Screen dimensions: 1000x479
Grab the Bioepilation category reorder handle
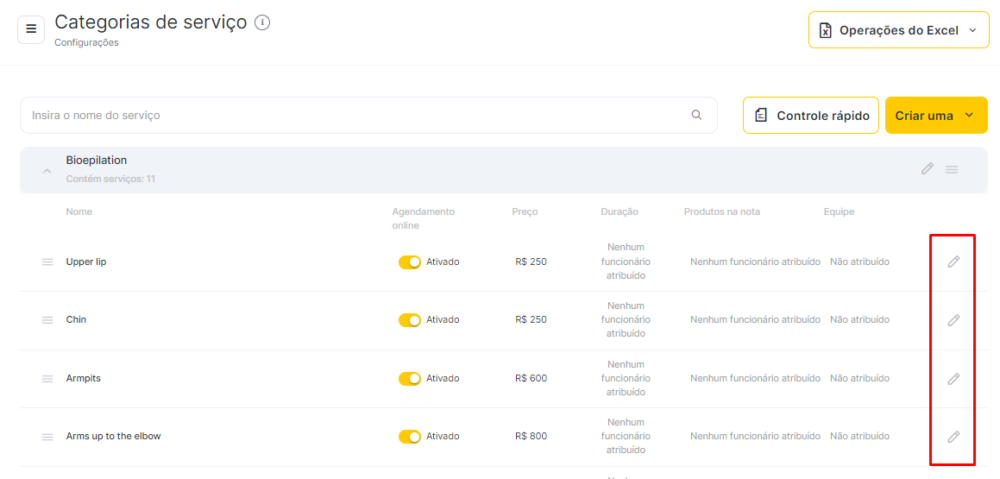[952, 170]
